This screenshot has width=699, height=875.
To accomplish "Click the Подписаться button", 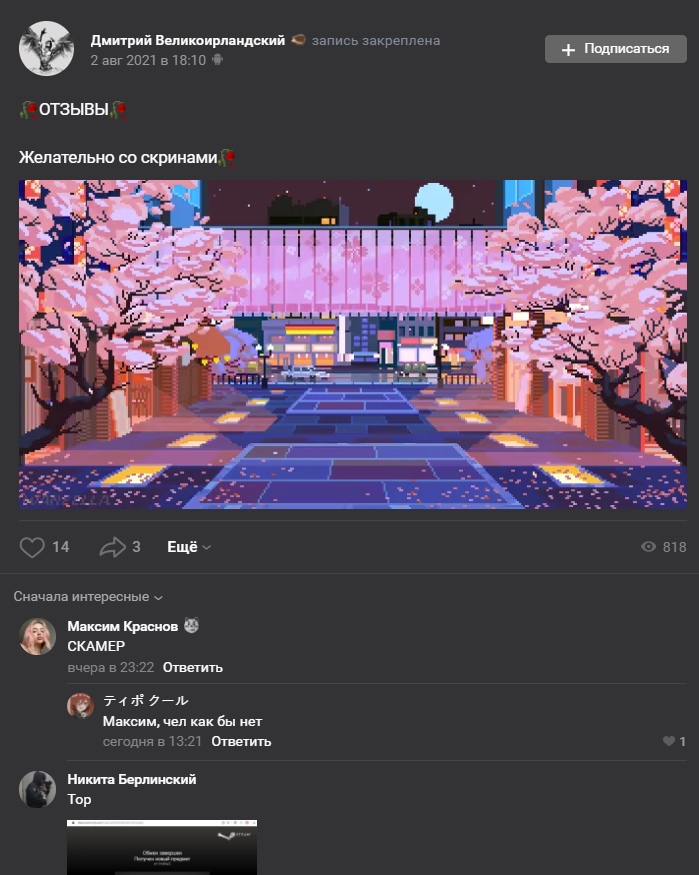I will click(x=616, y=49).
